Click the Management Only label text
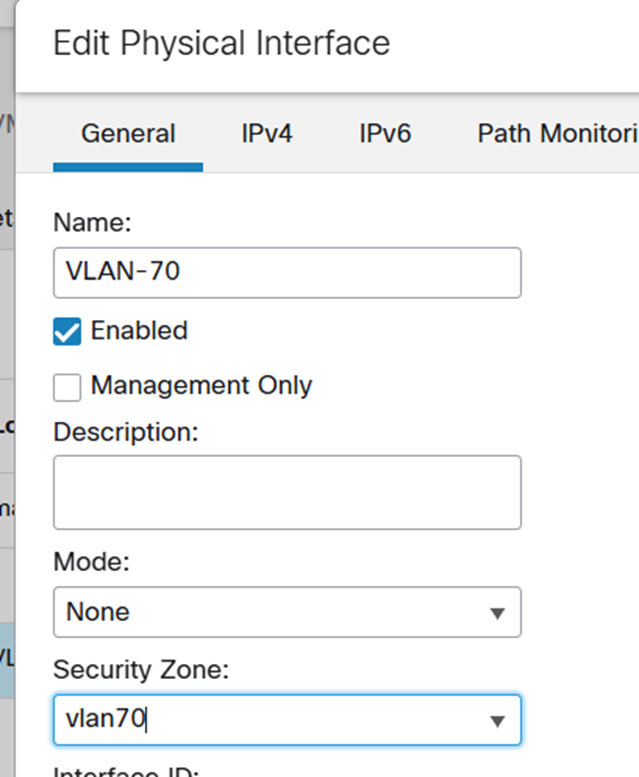This screenshot has height=777, width=639. [201, 386]
